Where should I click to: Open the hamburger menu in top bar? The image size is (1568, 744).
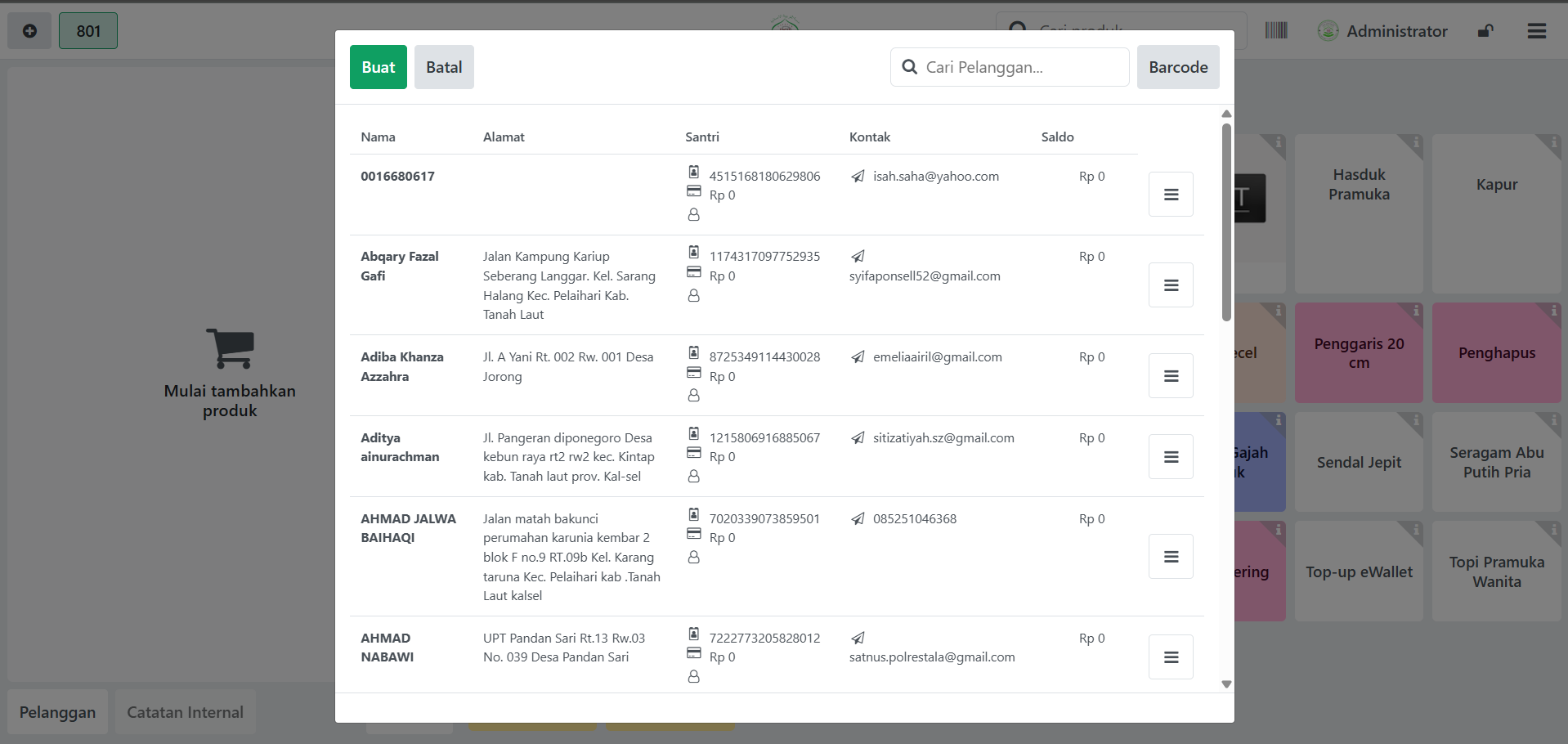pyautogui.click(x=1536, y=31)
